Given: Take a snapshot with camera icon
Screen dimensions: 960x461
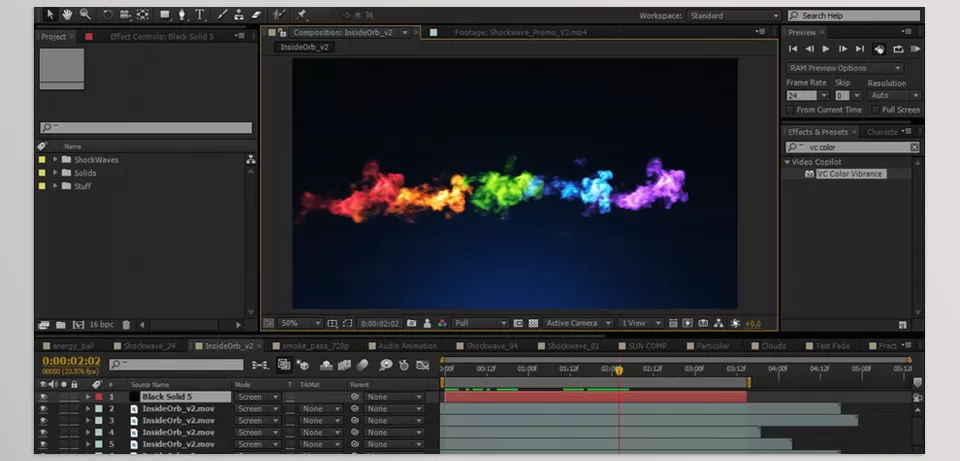Looking at the screenshot, I should point(412,323).
